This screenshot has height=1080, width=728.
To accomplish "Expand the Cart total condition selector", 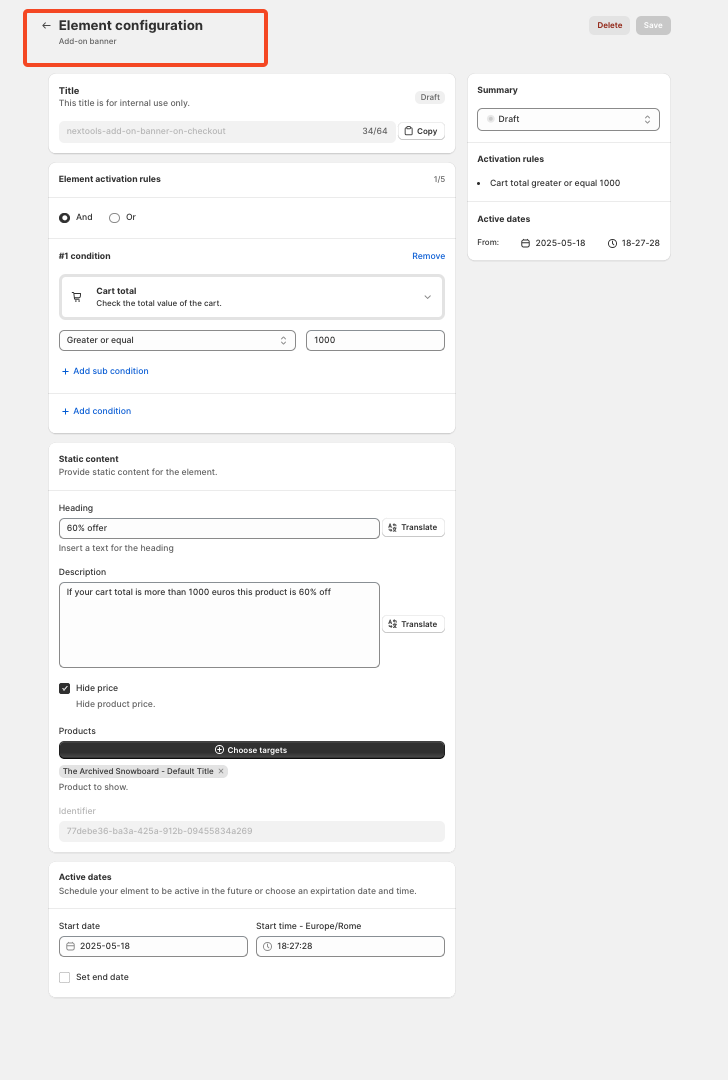I will point(427,297).
